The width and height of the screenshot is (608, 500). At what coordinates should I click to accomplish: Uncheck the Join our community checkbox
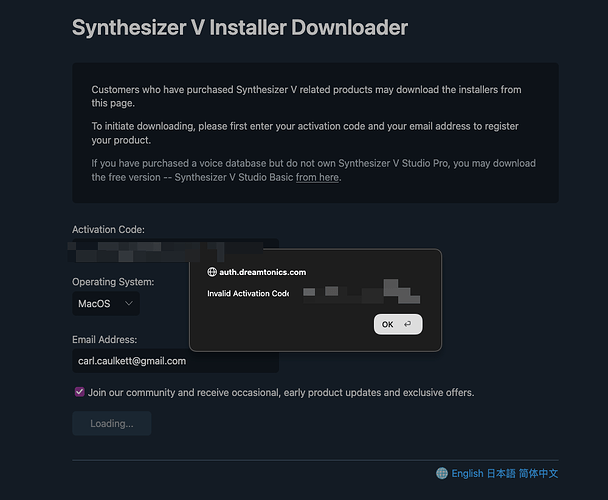click(x=79, y=392)
